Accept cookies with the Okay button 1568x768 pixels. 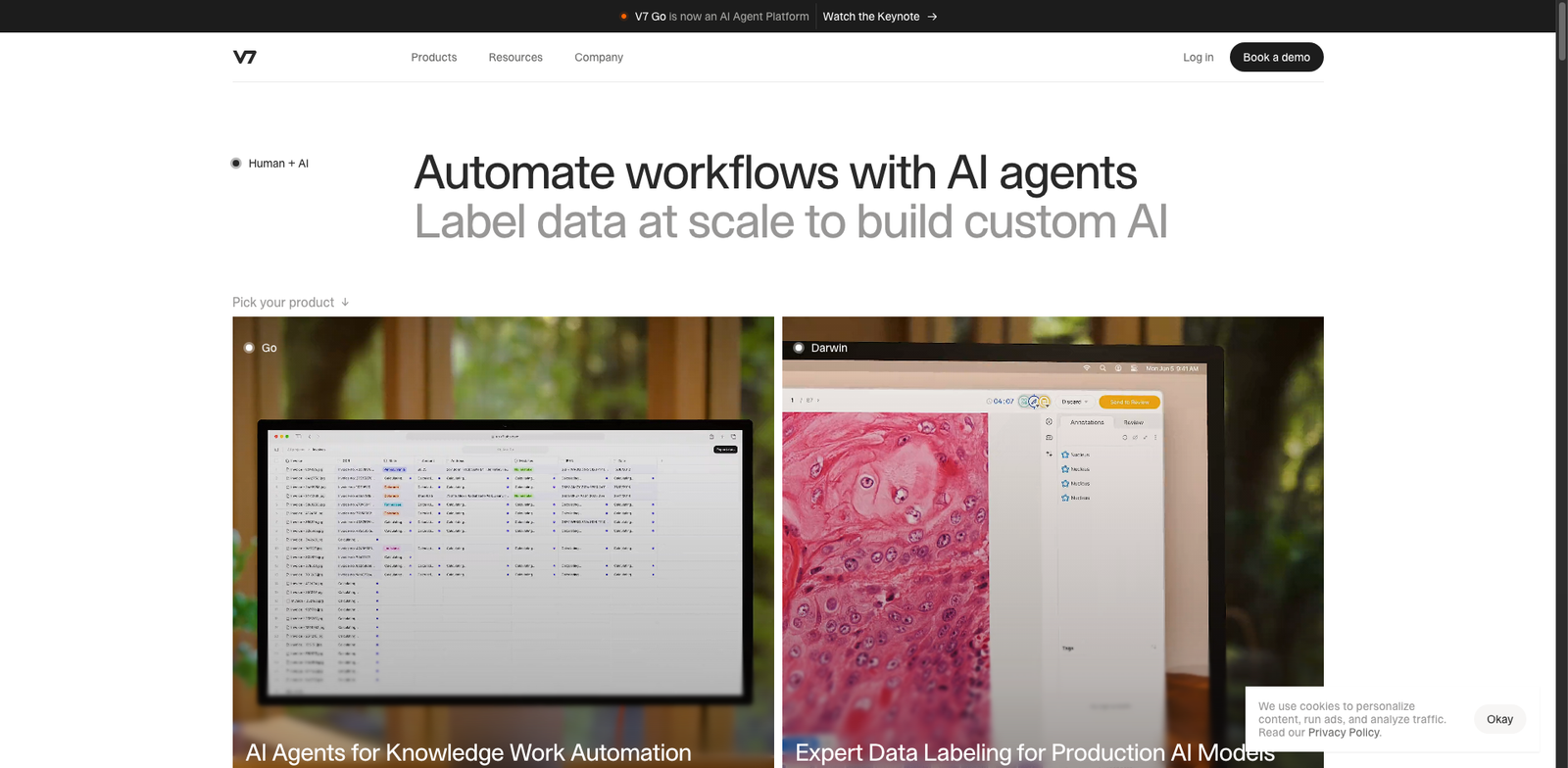click(1499, 719)
